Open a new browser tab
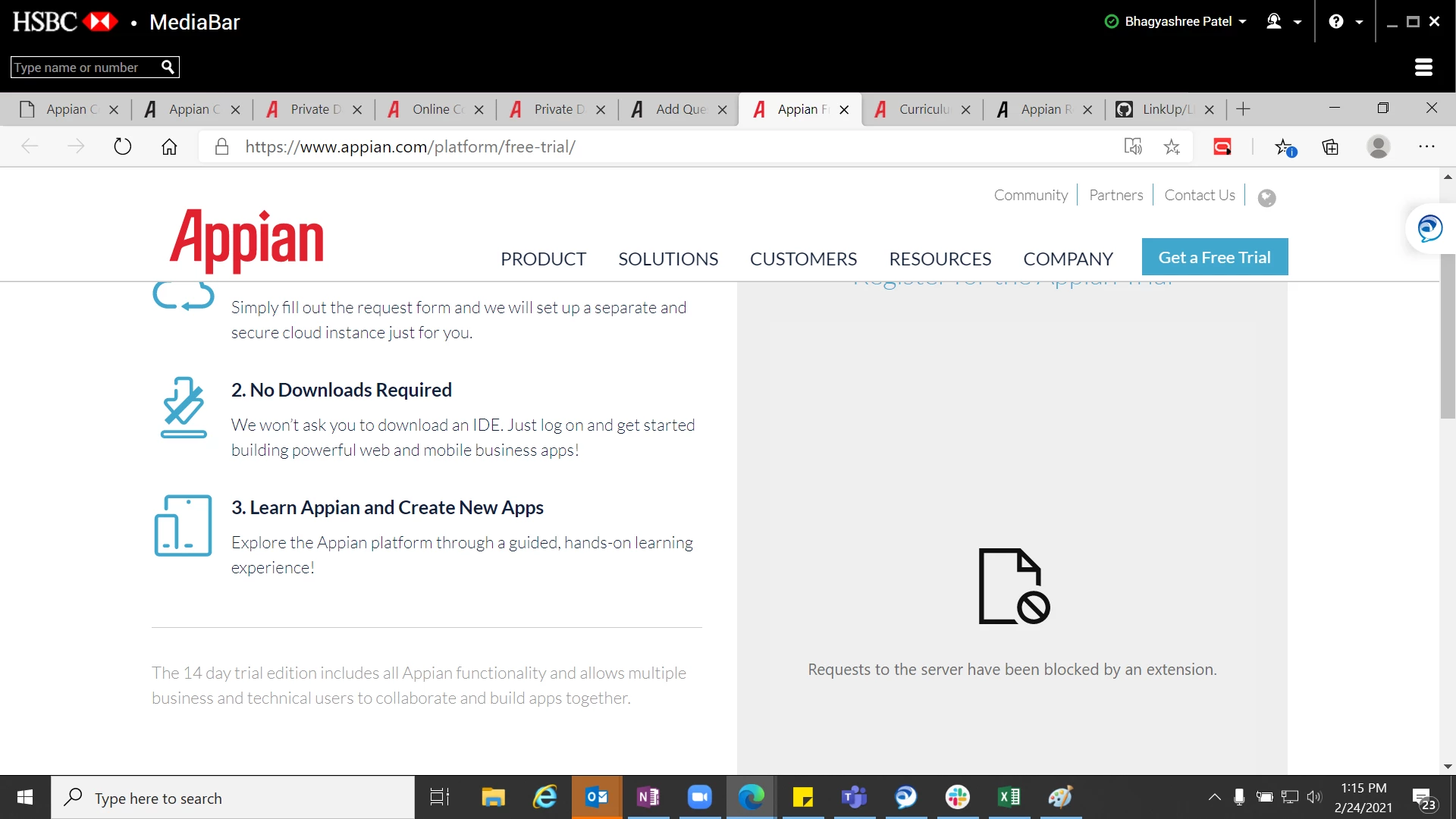The width and height of the screenshot is (1456, 819). tap(1243, 109)
